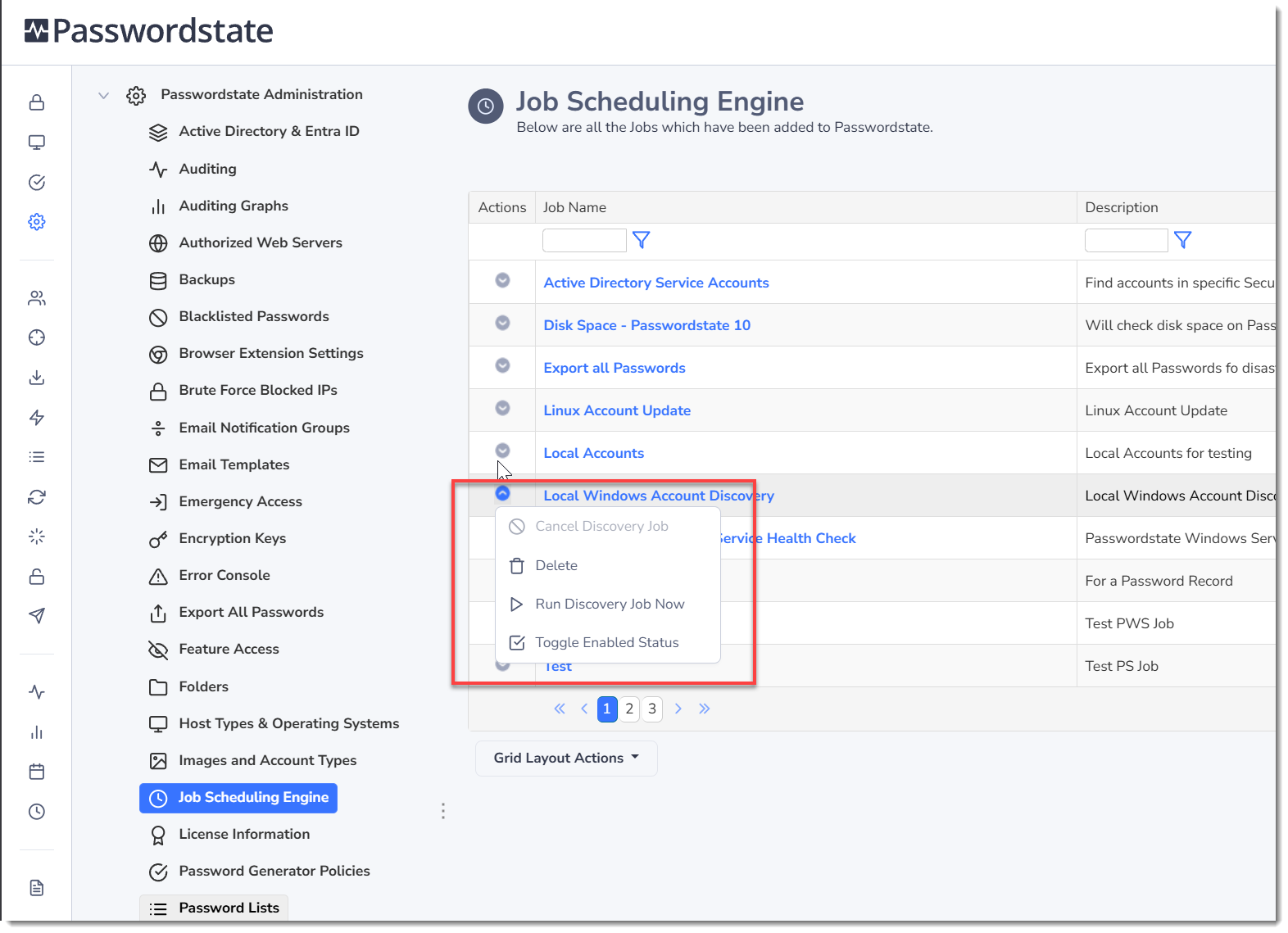The width and height of the screenshot is (1288, 933).
Task: Open actions dropdown for Export all Passwords
Action: [x=503, y=365]
